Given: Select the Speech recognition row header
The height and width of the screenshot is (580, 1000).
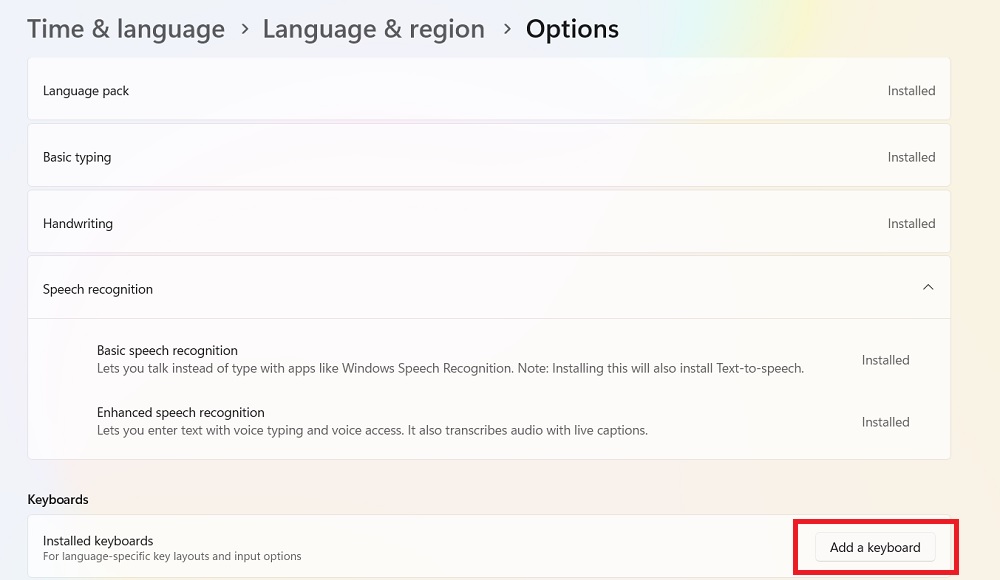Looking at the screenshot, I should pos(97,288).
